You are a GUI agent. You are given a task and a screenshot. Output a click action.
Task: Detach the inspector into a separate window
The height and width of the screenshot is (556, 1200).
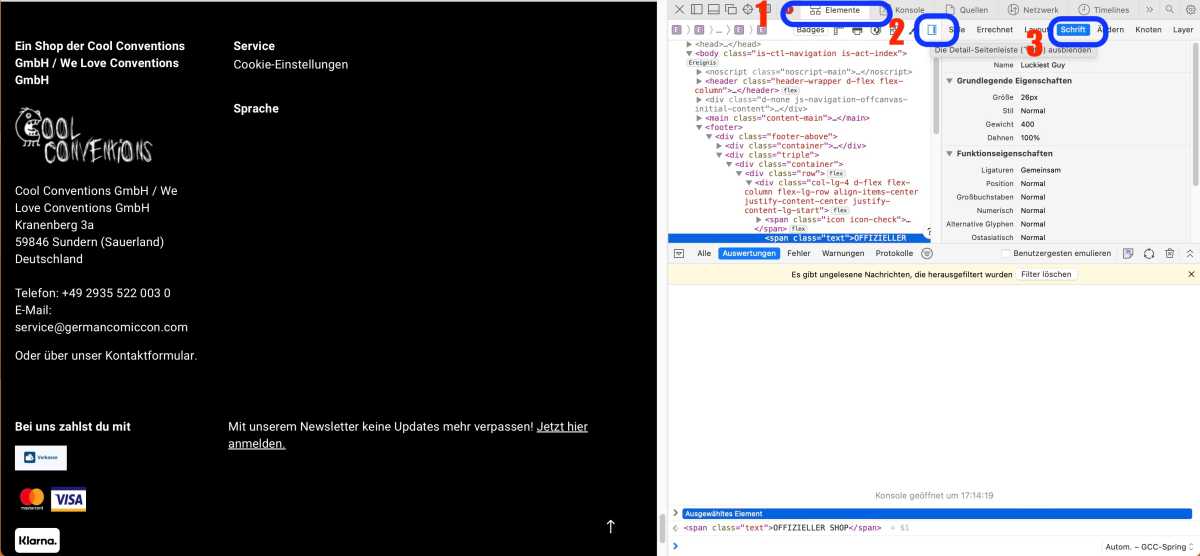point(731,9)
